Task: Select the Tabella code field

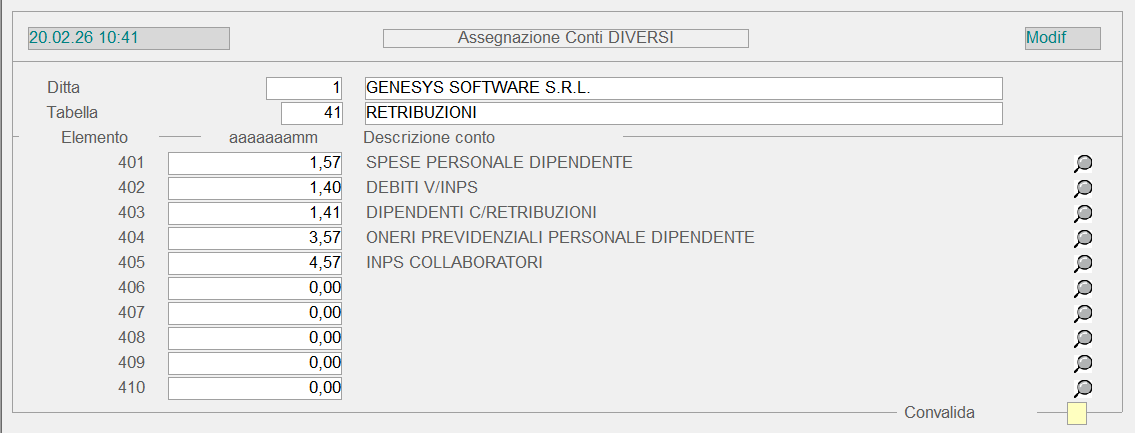Action: click(312, 113)
